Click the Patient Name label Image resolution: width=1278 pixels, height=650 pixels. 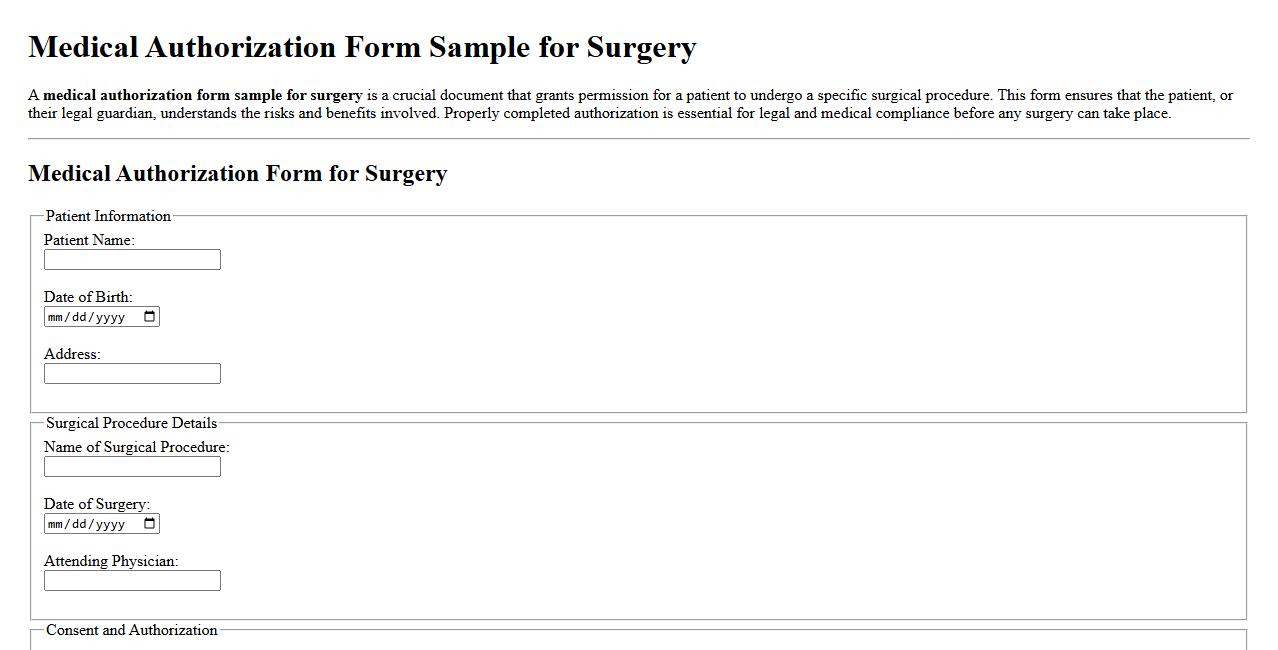(89, 240)
